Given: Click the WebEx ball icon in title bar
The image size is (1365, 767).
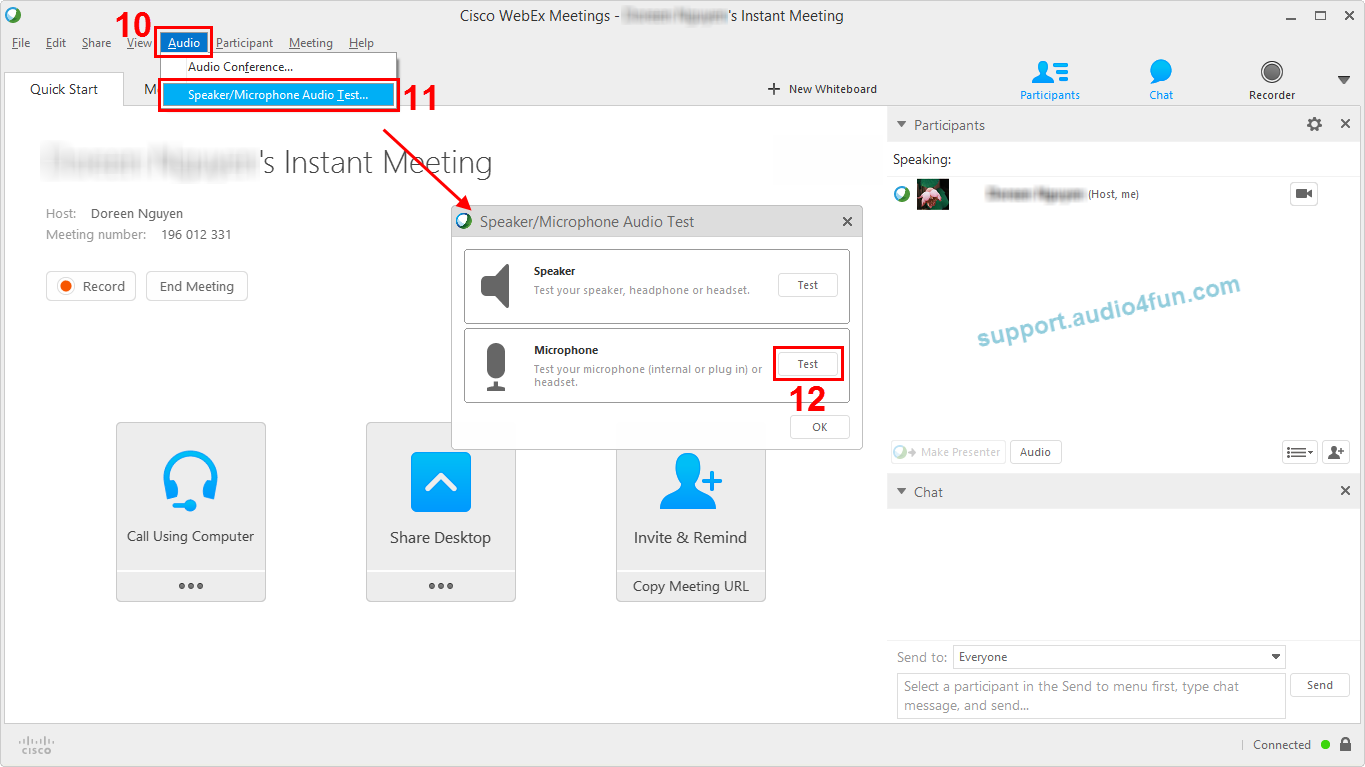Looking at the screenshot, I should (x=13, y=15).
